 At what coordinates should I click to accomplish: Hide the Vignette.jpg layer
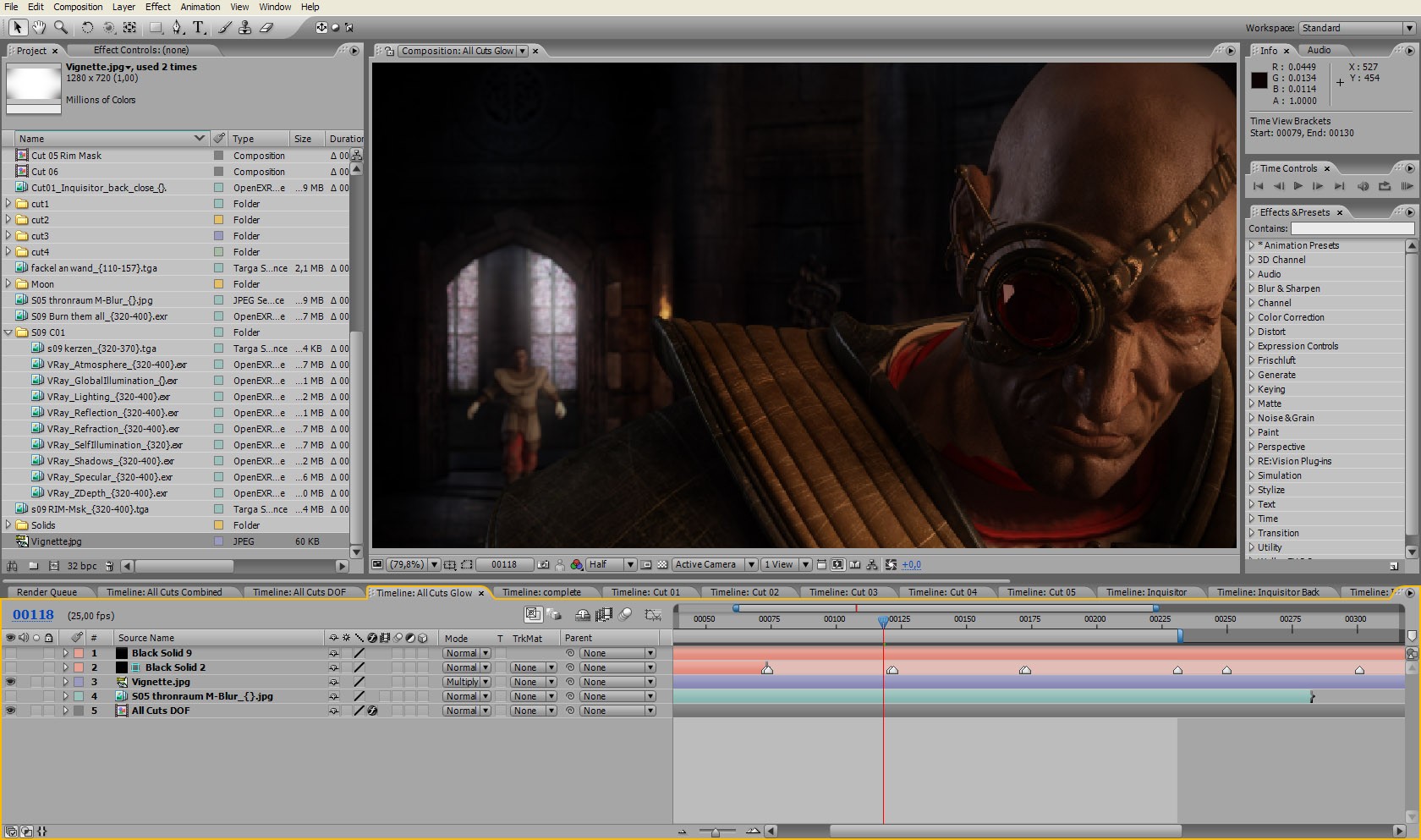pos(10,682)
